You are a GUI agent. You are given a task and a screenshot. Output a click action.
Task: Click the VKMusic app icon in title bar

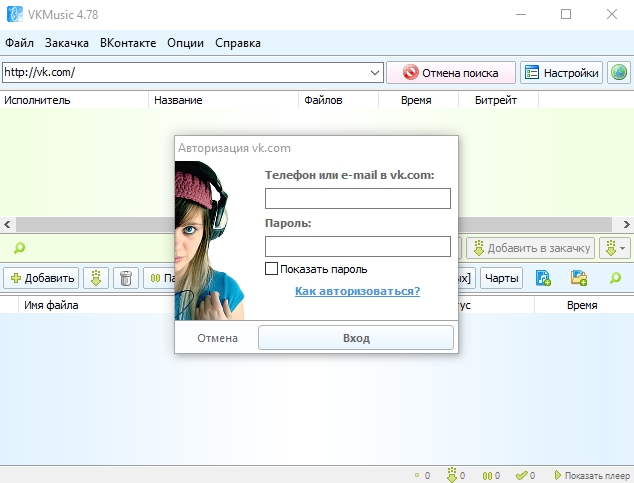click(x=15, y=15)
